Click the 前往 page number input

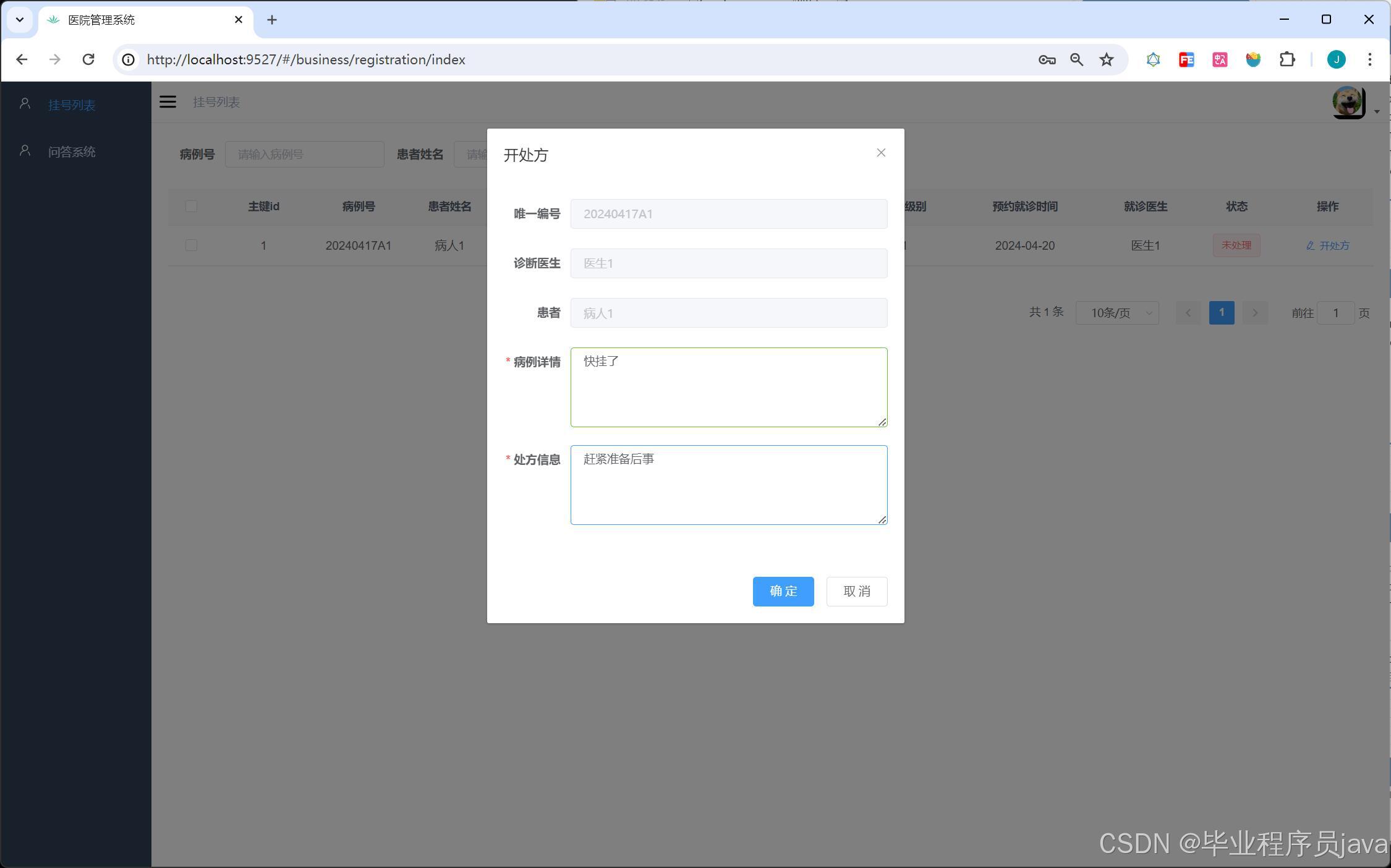click(x=1336, y=313)
